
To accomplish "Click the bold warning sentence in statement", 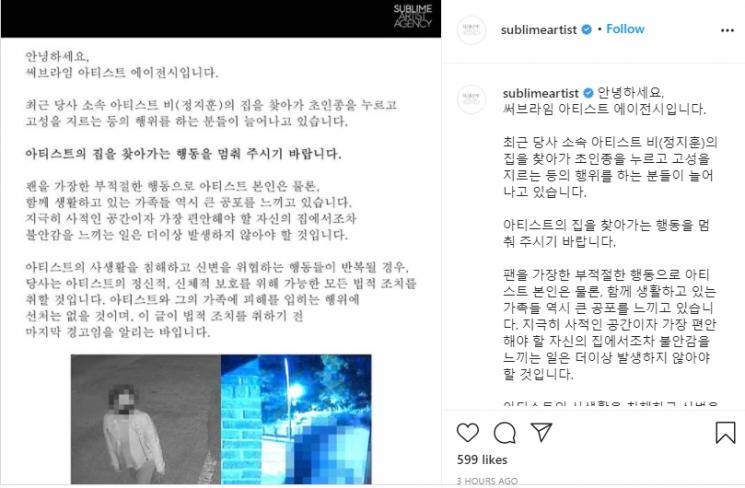I will click(183, 154).
